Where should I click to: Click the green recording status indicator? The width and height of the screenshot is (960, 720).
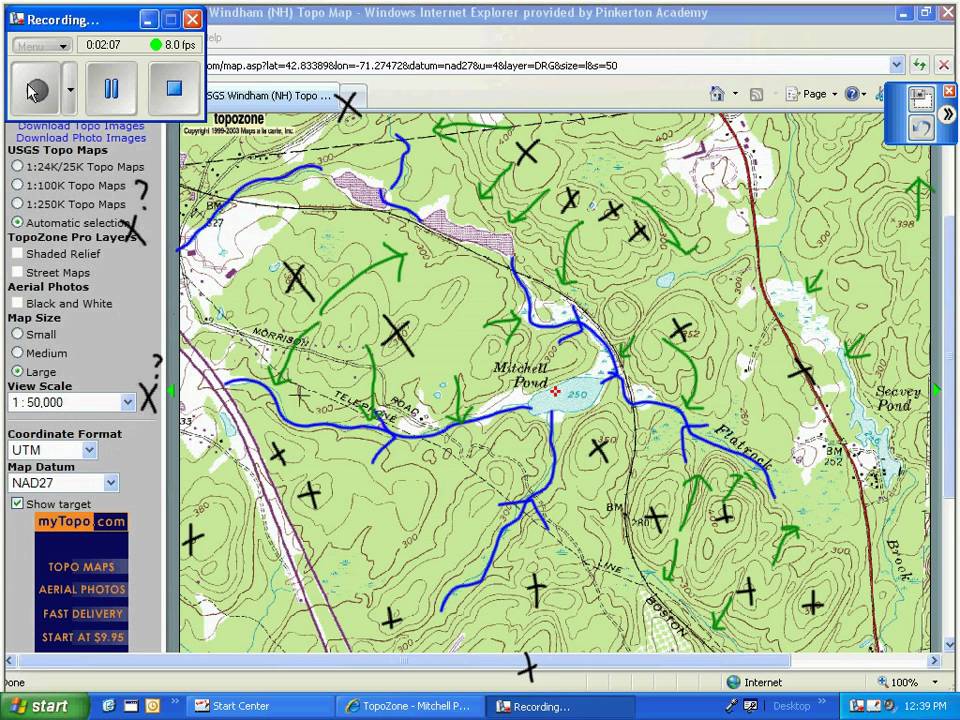[156, 45]
